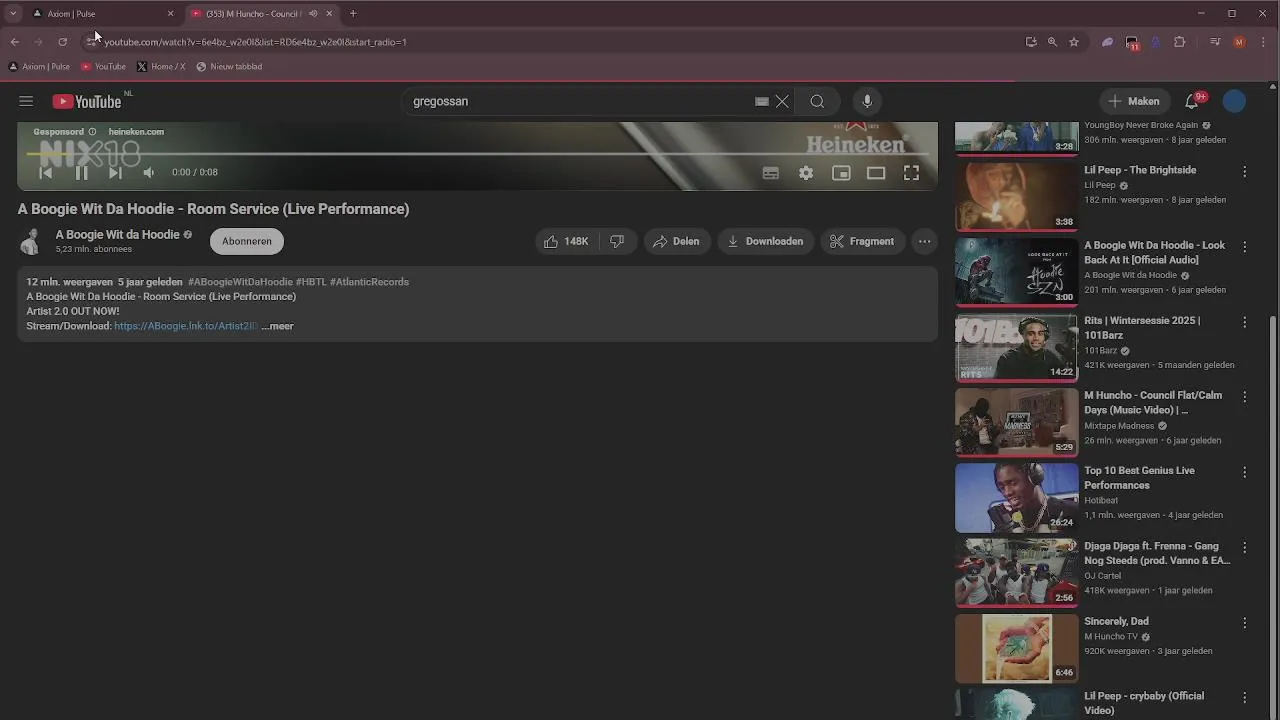Click the #AtlanticRecords hashtag
The image size is (1280, 720).
pyautogui.click(x=369, y=282)
